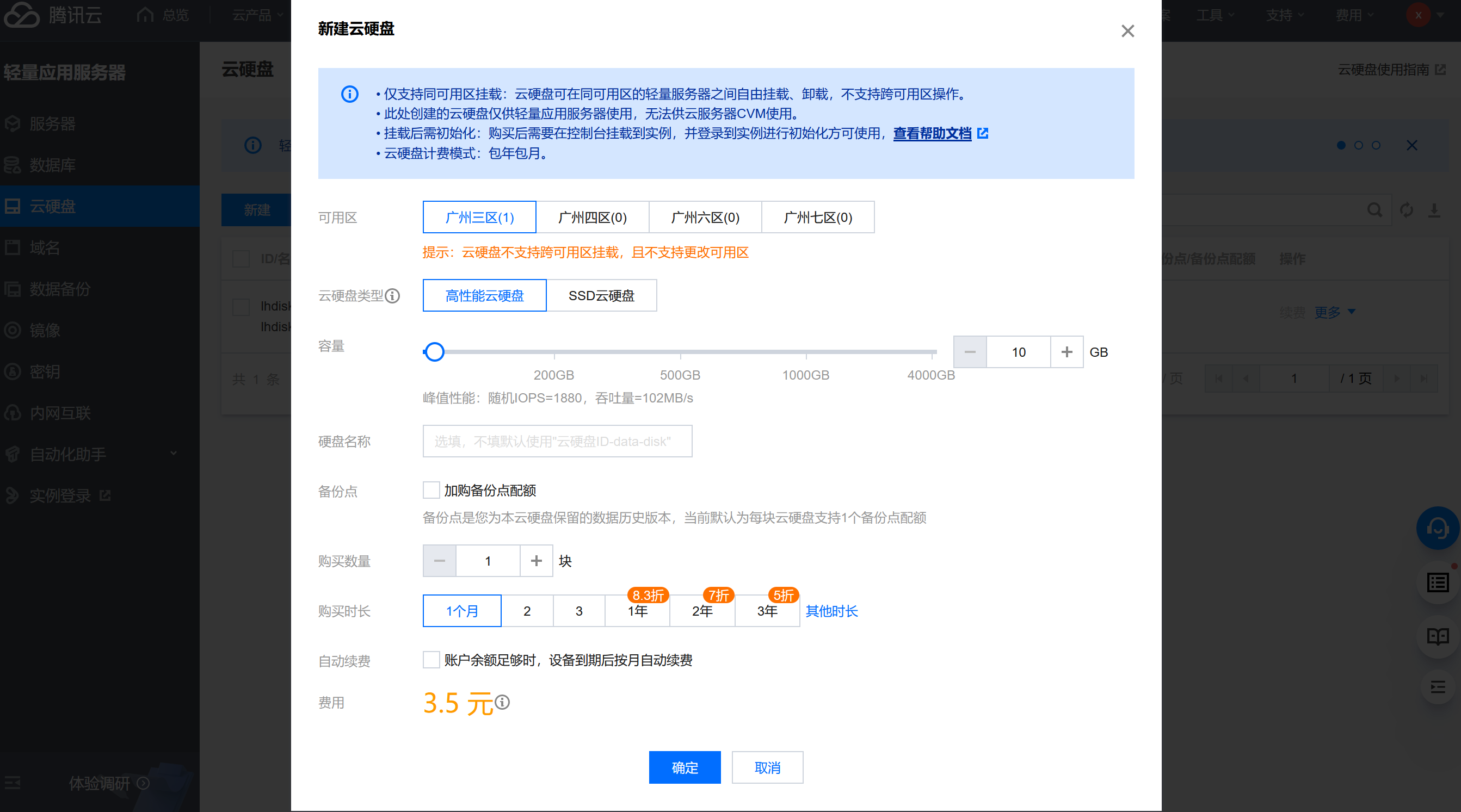Open user account avatar menu
Screen dimensions: 1461x812
1425,15
